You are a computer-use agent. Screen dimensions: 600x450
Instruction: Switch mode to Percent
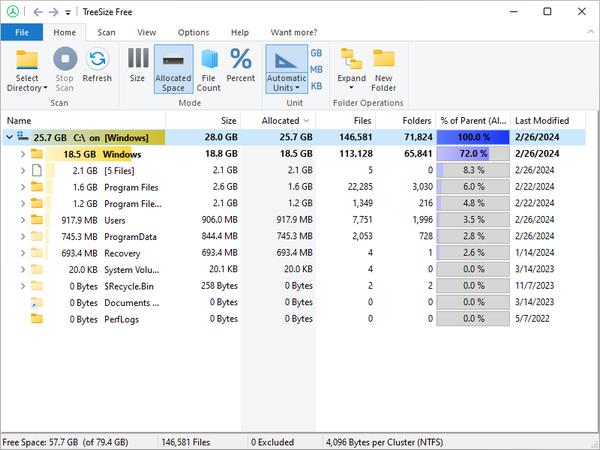coord(240,65)
